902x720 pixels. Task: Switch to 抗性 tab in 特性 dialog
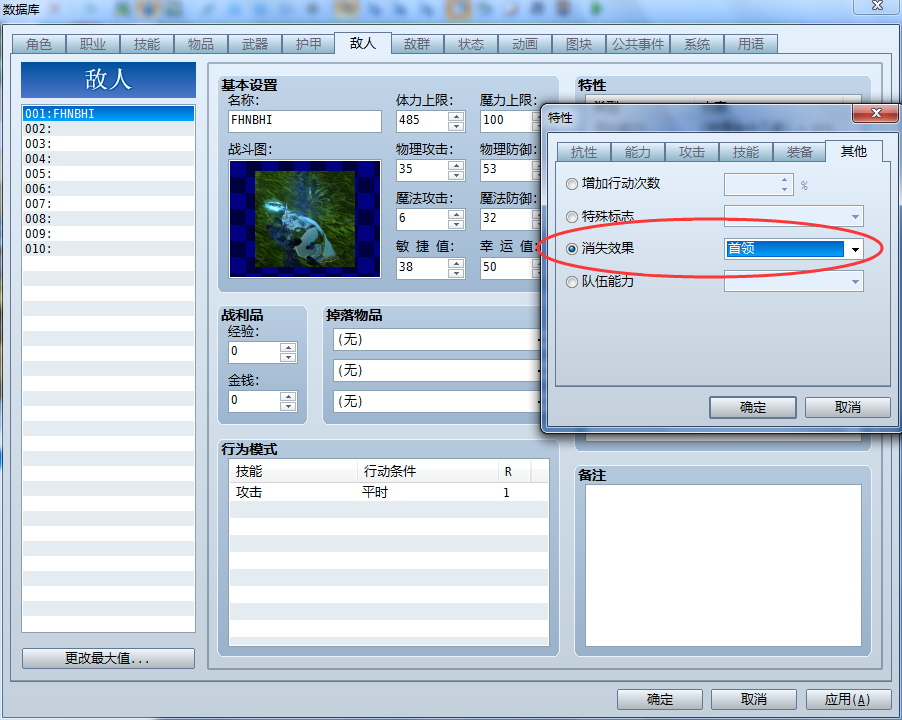click(x=584, y=152)
